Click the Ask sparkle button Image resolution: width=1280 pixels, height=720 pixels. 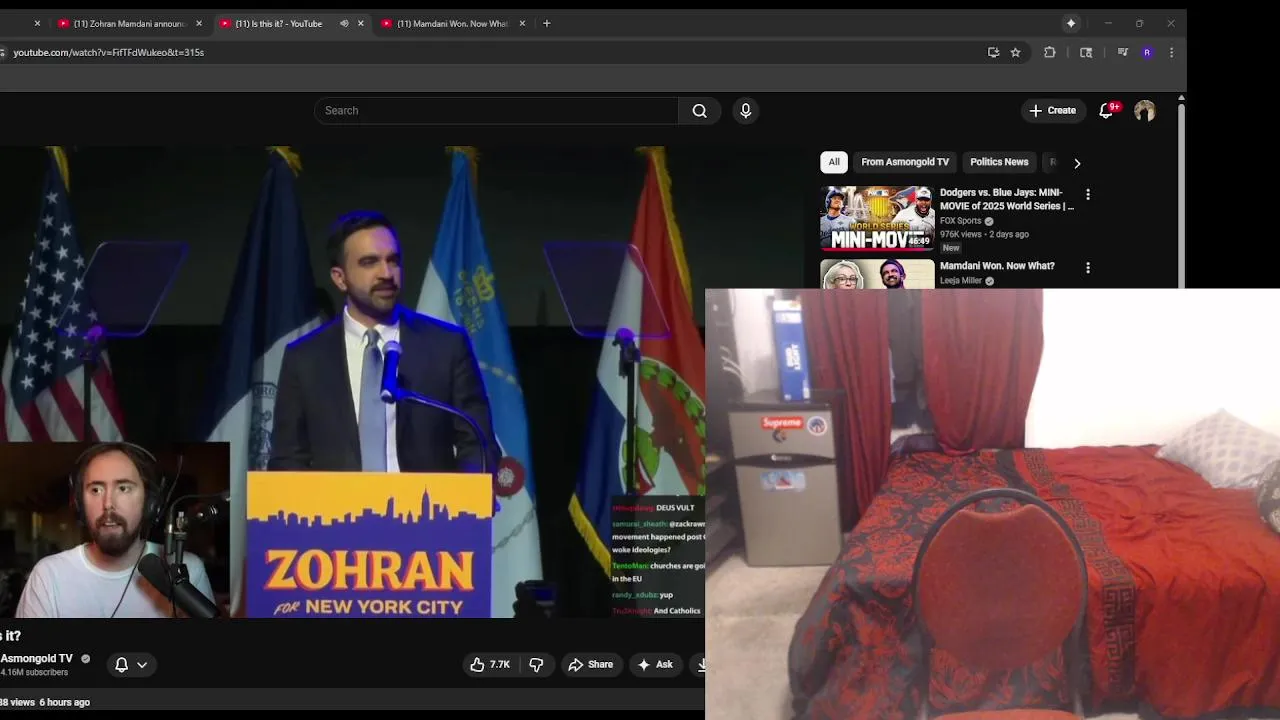tap(655, 664)
